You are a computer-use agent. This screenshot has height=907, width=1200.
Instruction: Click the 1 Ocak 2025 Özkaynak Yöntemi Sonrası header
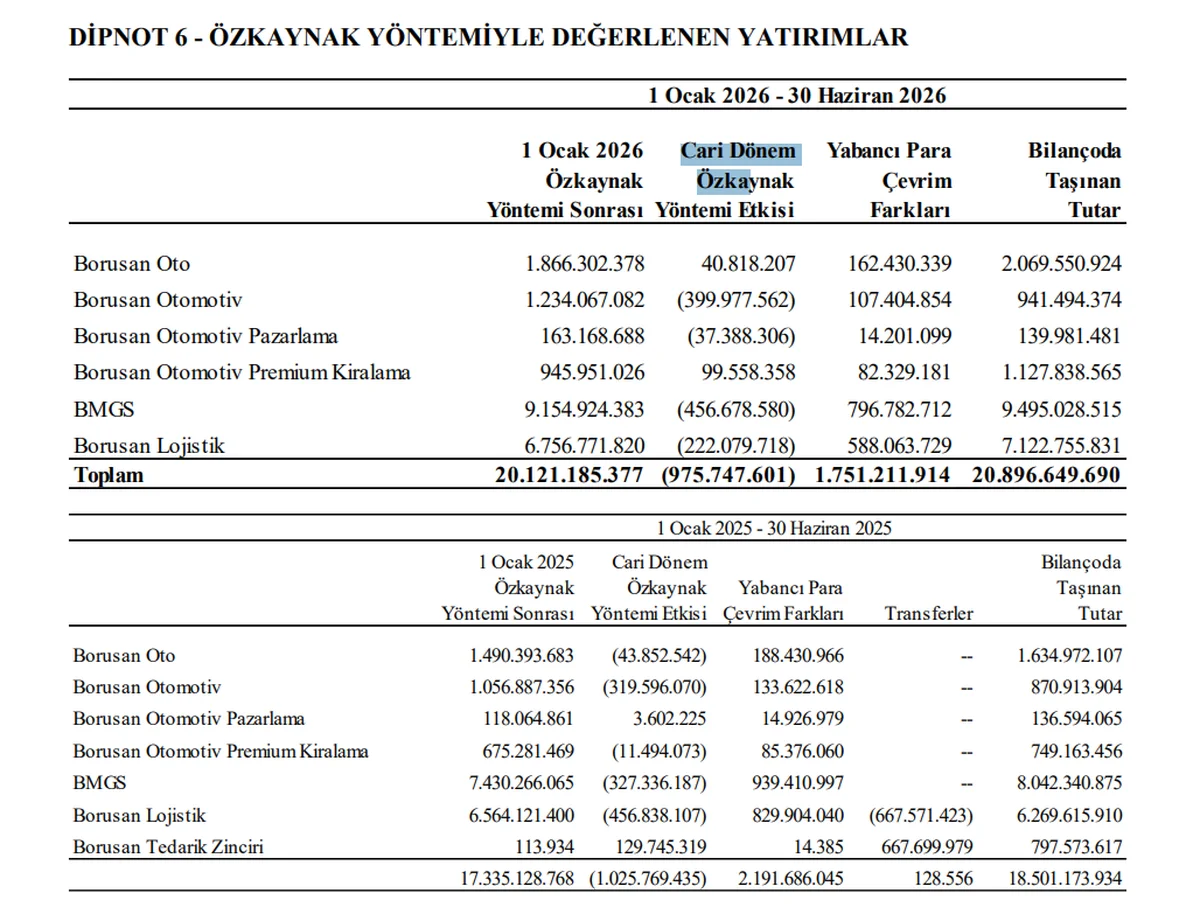click(x=508, y=588)
